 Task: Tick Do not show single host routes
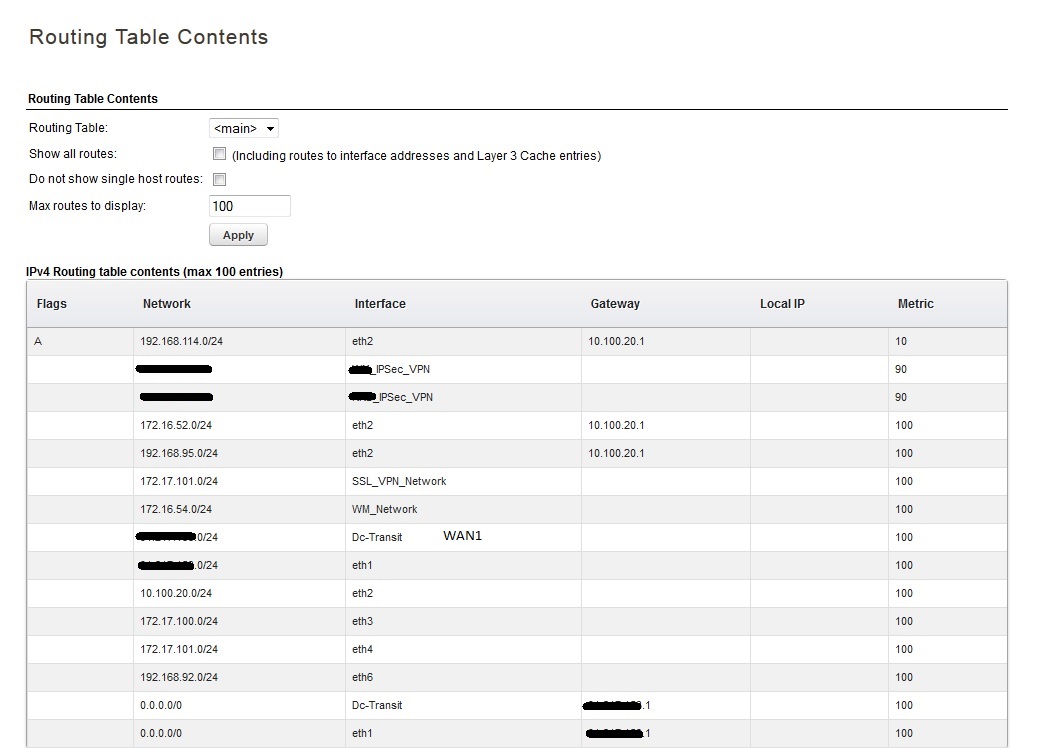click(x=220, y=179)
